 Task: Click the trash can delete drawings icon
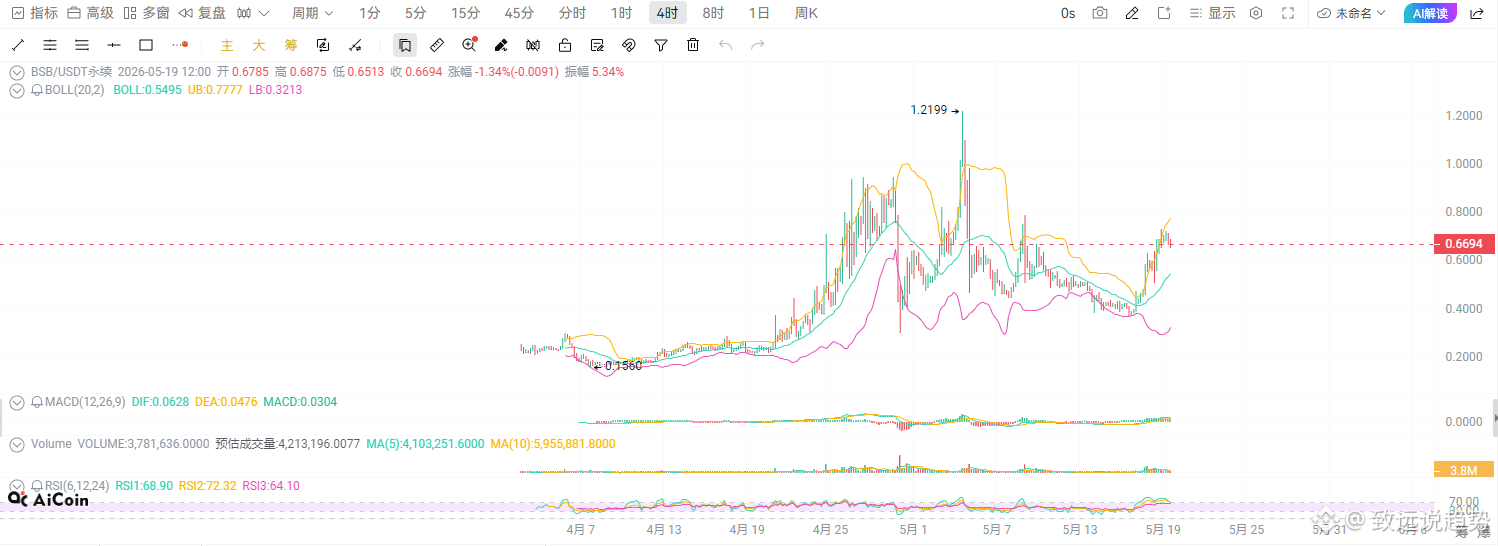(693, 45)
